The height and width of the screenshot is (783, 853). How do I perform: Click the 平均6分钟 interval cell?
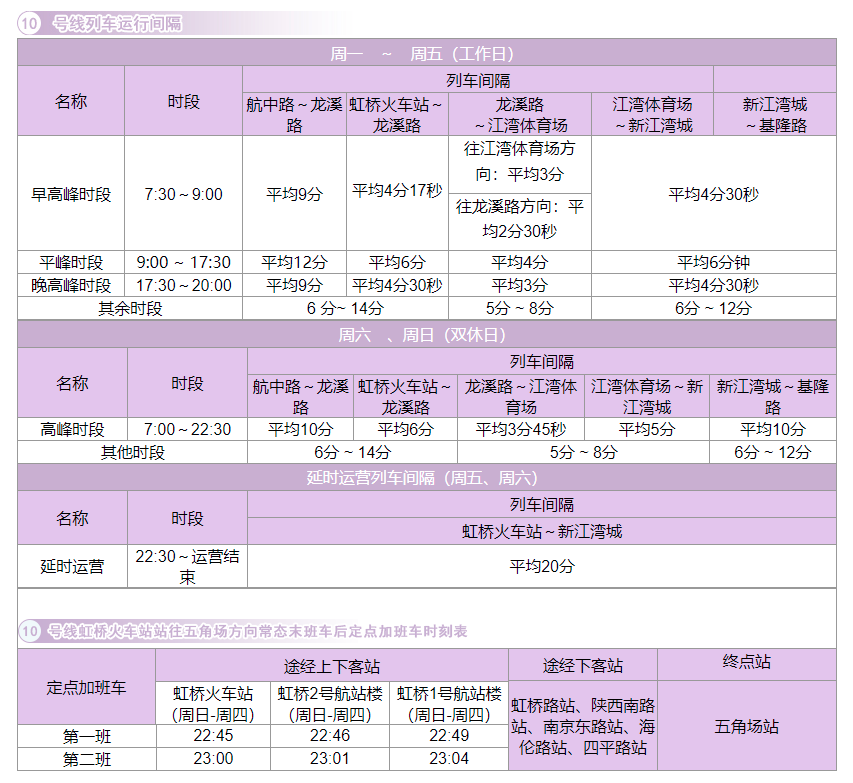713,262
